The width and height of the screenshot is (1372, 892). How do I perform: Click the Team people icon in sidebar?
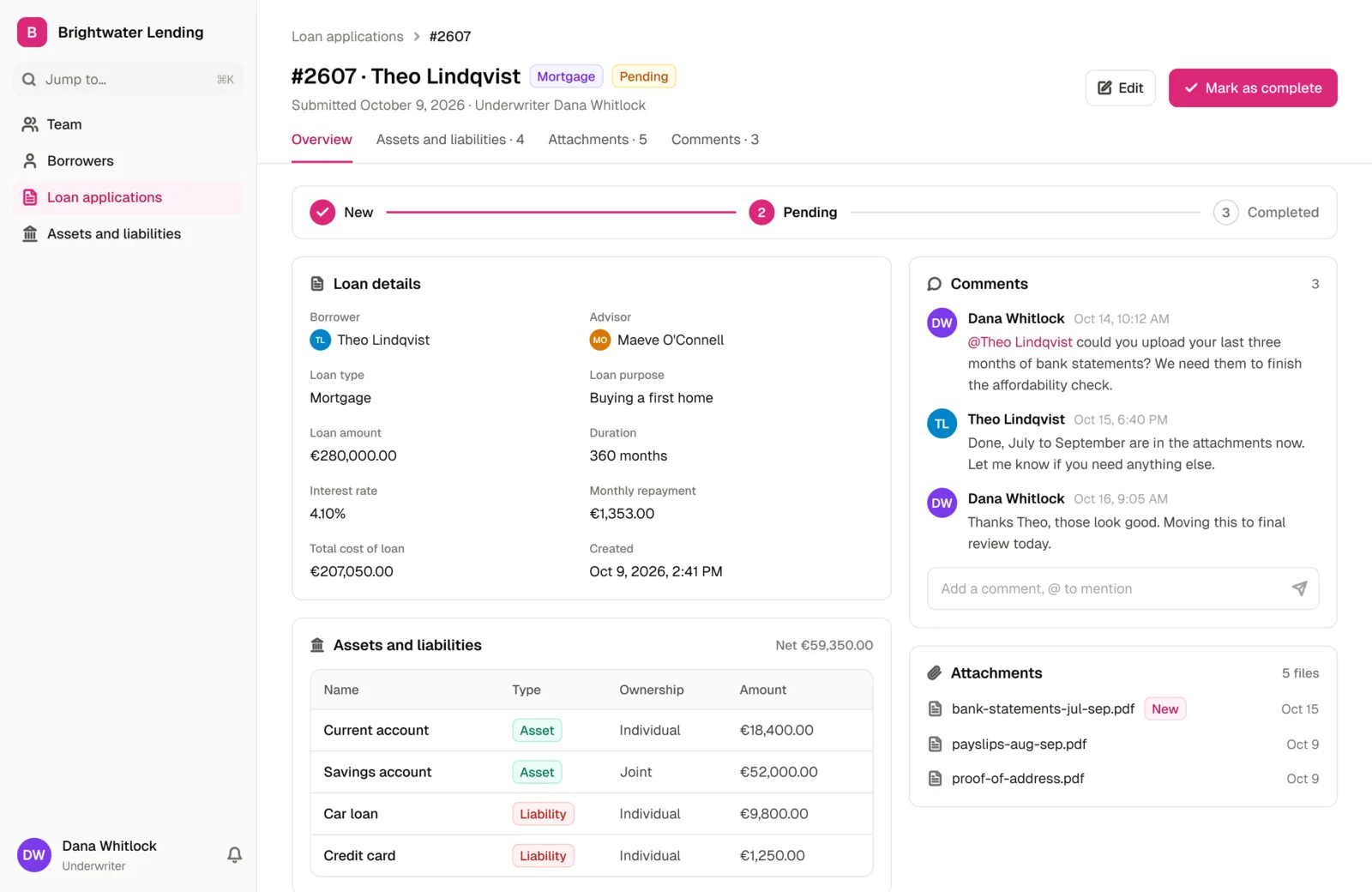click(30, 124)
